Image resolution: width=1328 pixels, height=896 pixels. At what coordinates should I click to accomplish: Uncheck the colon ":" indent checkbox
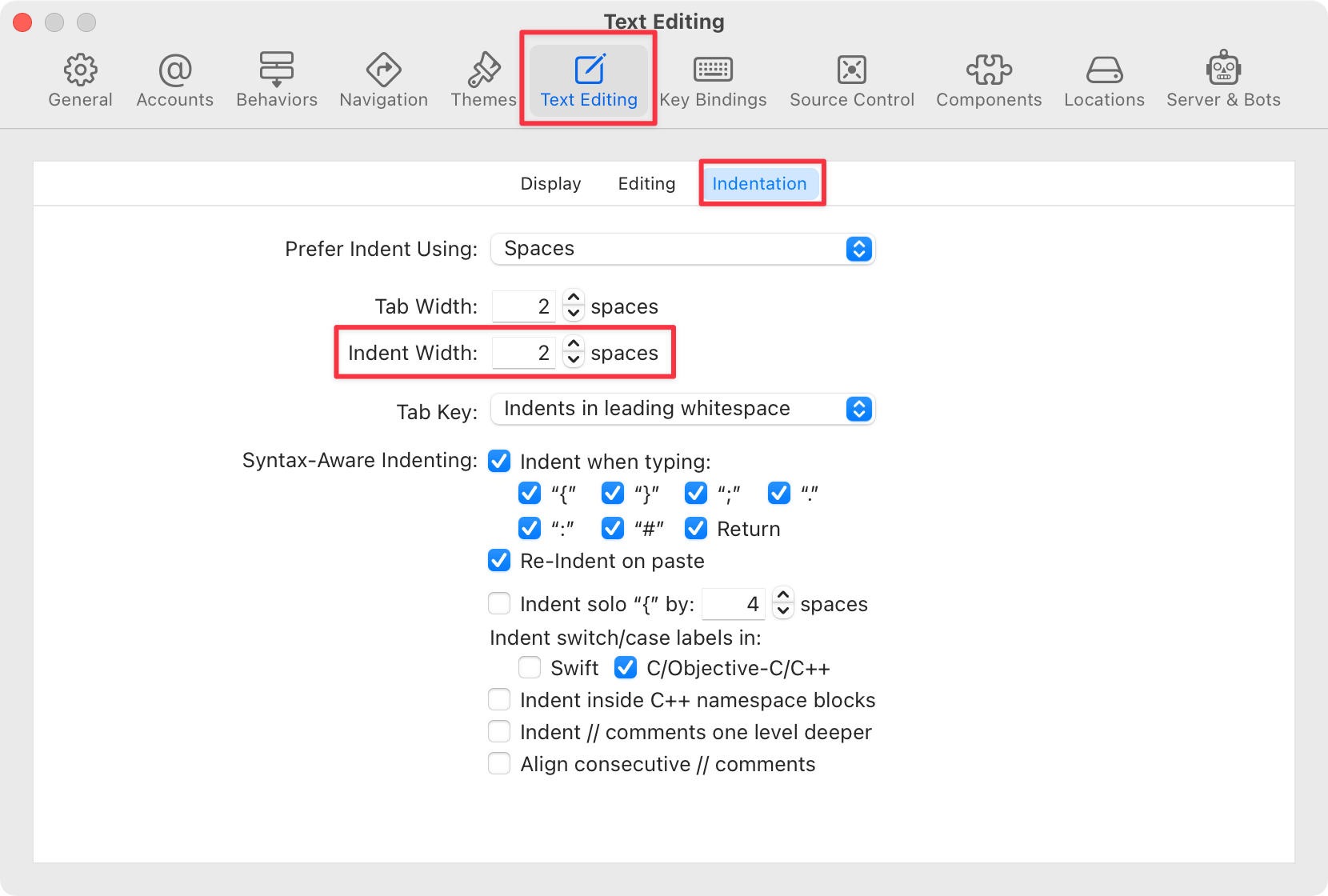coord(530,528)
